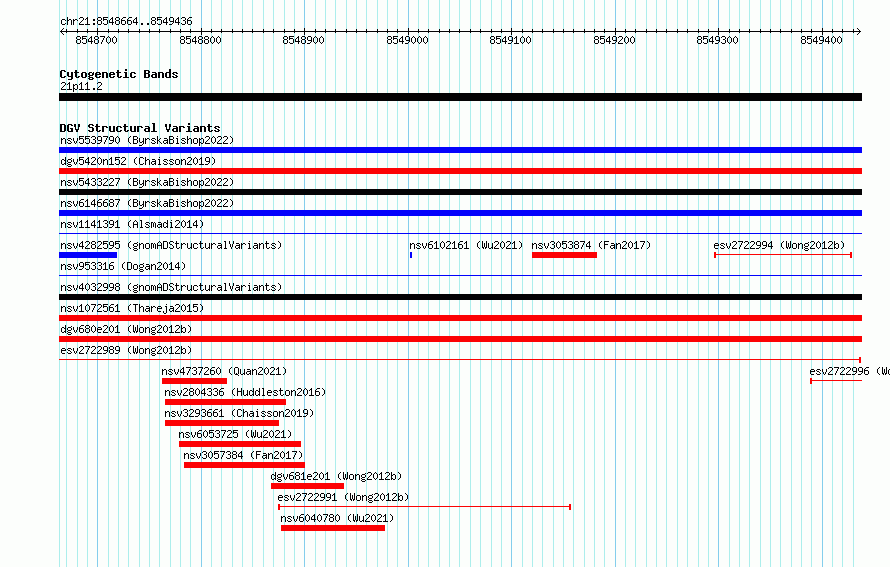Click the thin blue nsv953316 line

pyautogui.click(x=460, y=275)
